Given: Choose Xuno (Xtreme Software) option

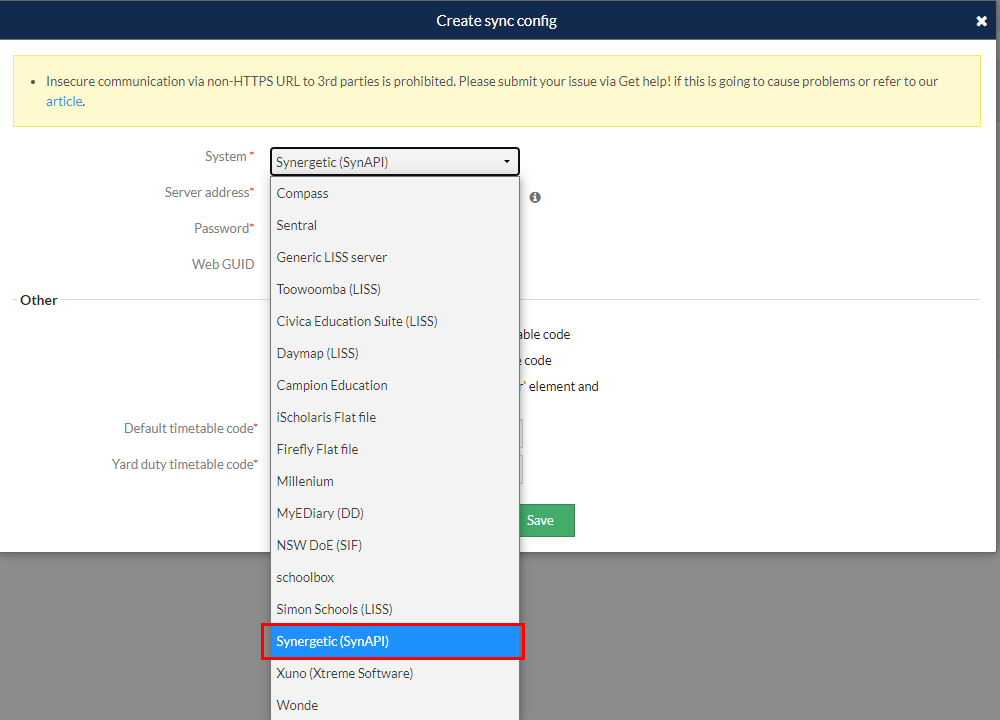Looking at the screenshot, I should [x=395, y=673].
